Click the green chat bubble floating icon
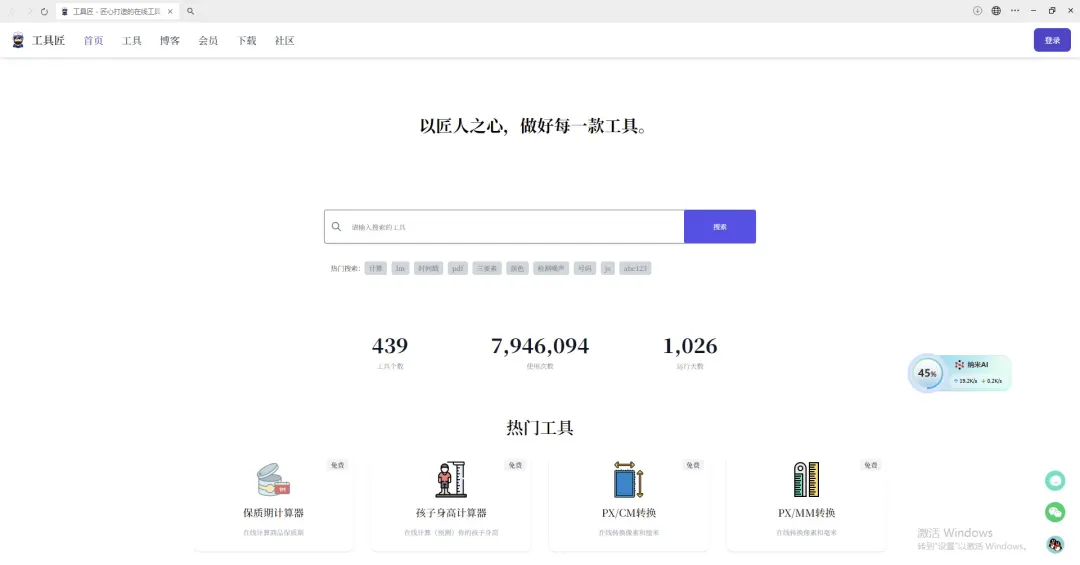 pos(1055,481)
